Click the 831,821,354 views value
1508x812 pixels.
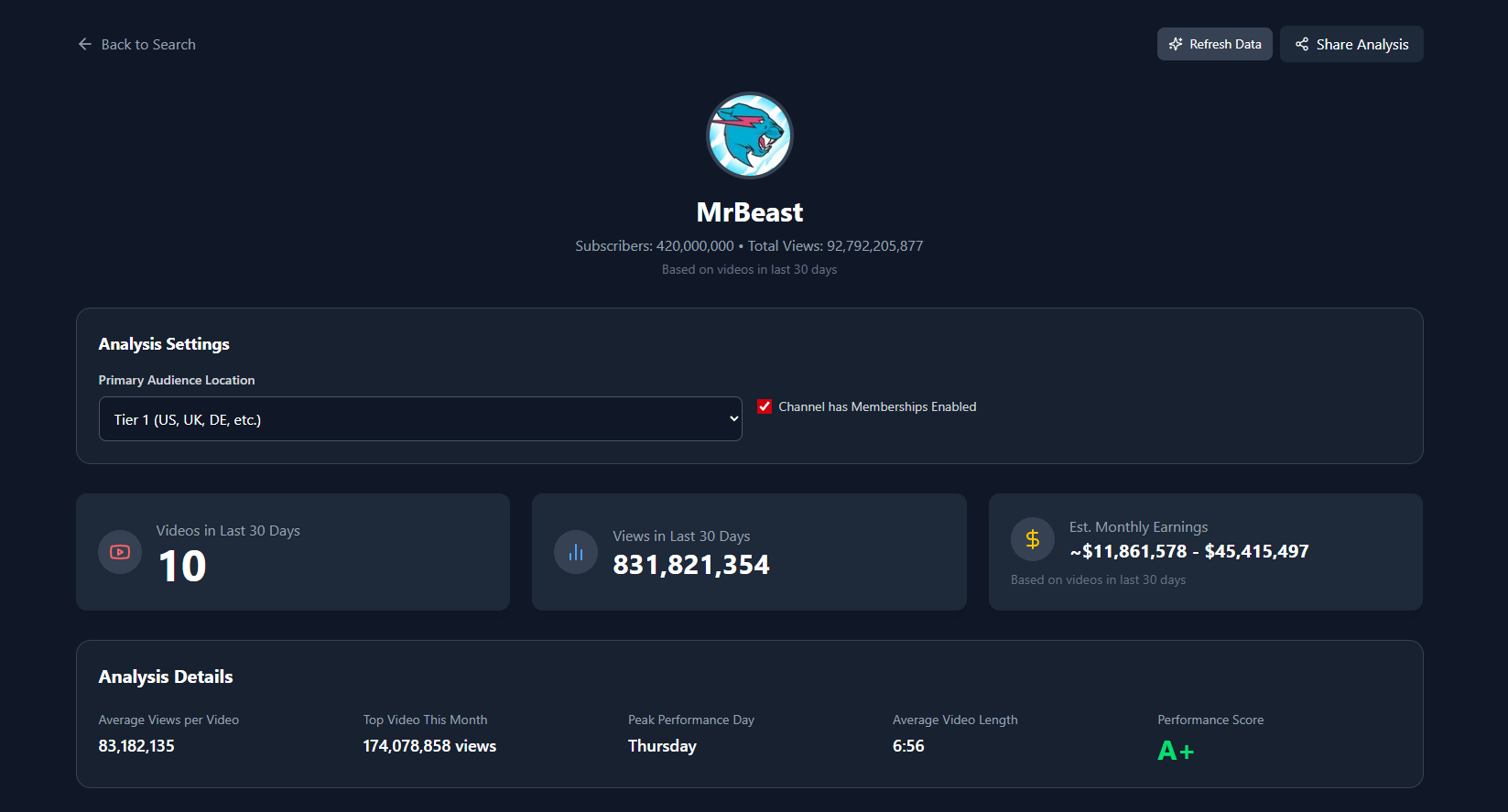691,565
